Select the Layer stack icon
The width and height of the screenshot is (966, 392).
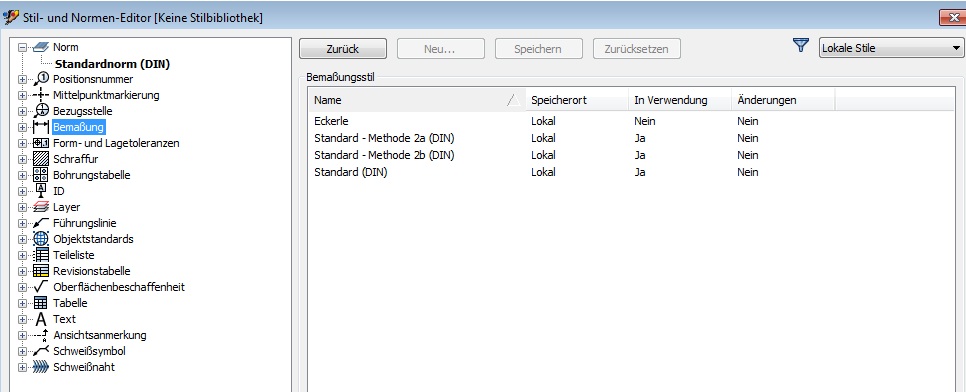tap(41, 207)
